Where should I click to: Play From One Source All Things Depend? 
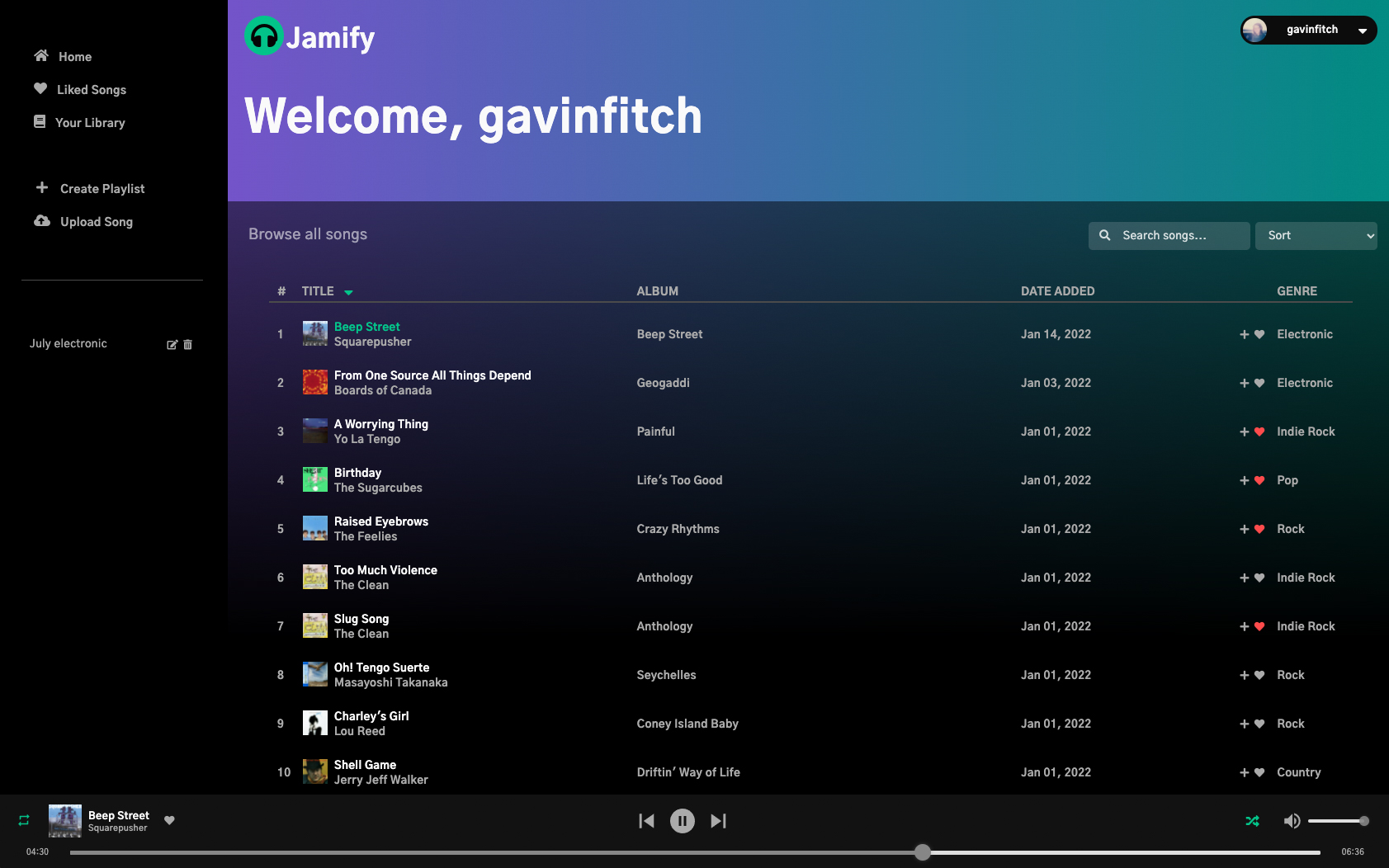click(432, 375)
